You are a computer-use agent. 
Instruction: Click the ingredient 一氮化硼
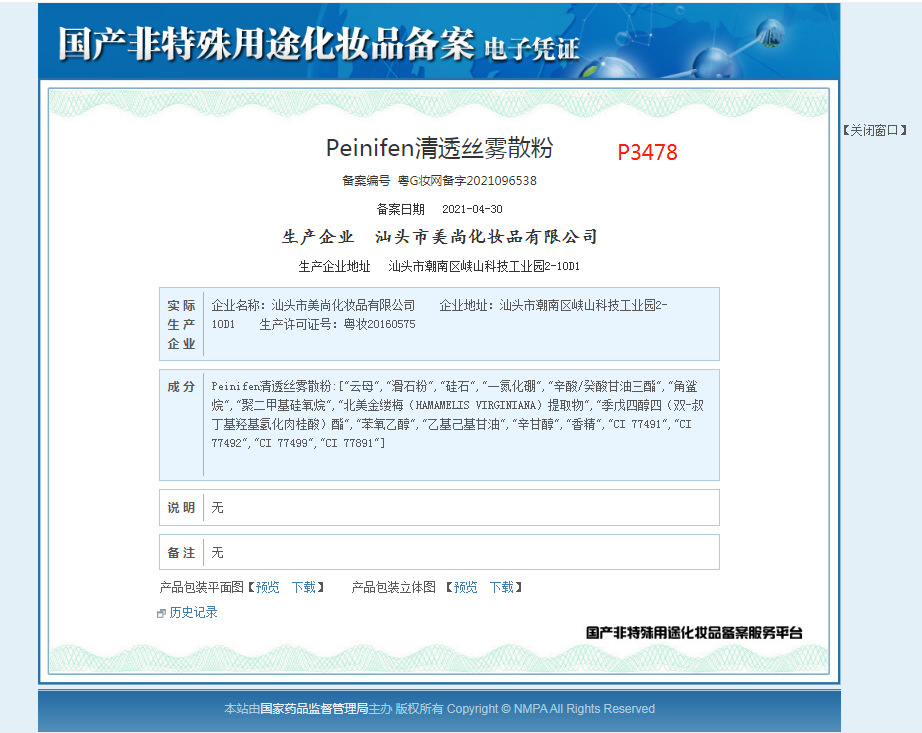tap(512, 387)
